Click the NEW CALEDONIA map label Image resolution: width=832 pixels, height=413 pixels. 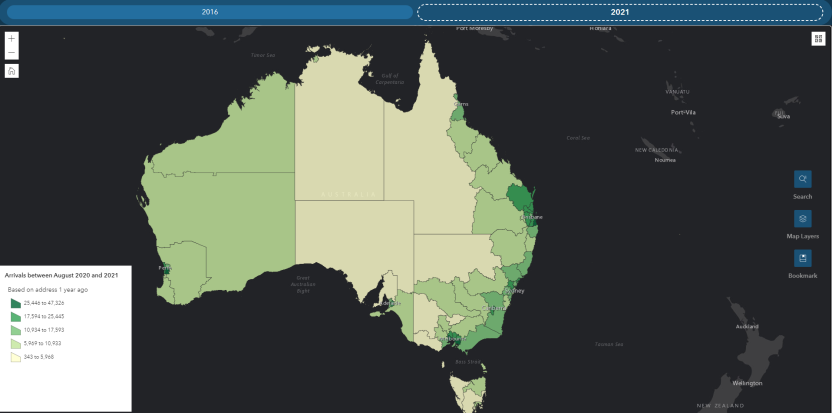click(657, 150)
